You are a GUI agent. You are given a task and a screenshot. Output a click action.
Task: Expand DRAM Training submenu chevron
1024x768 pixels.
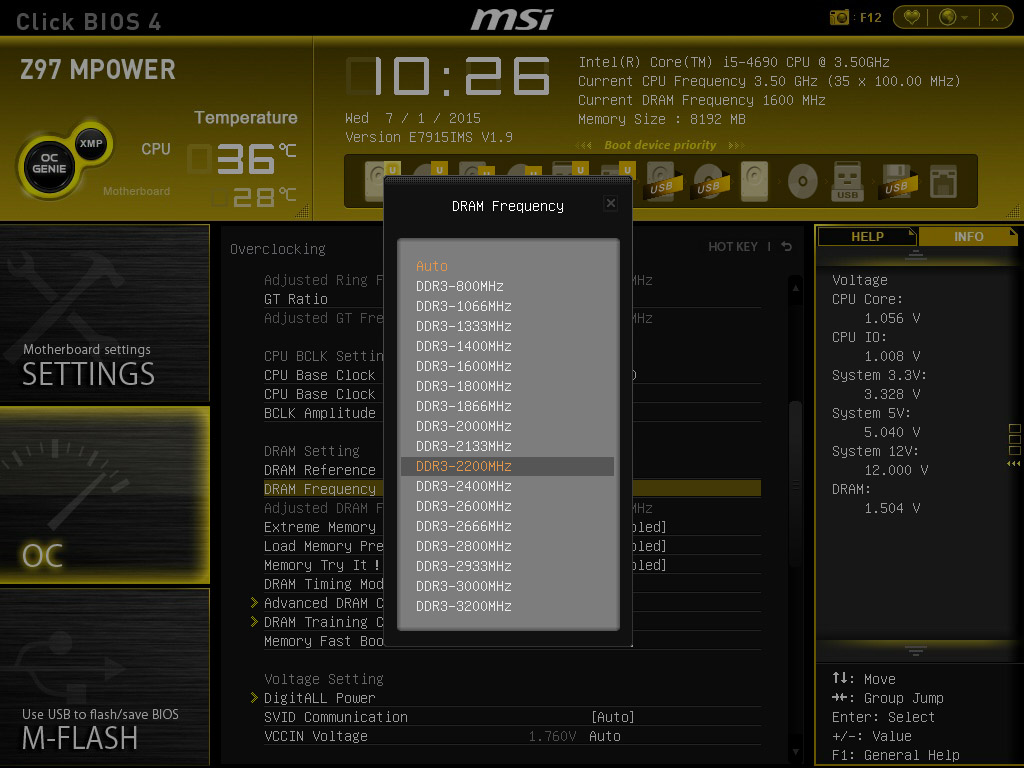pos(254,622)
